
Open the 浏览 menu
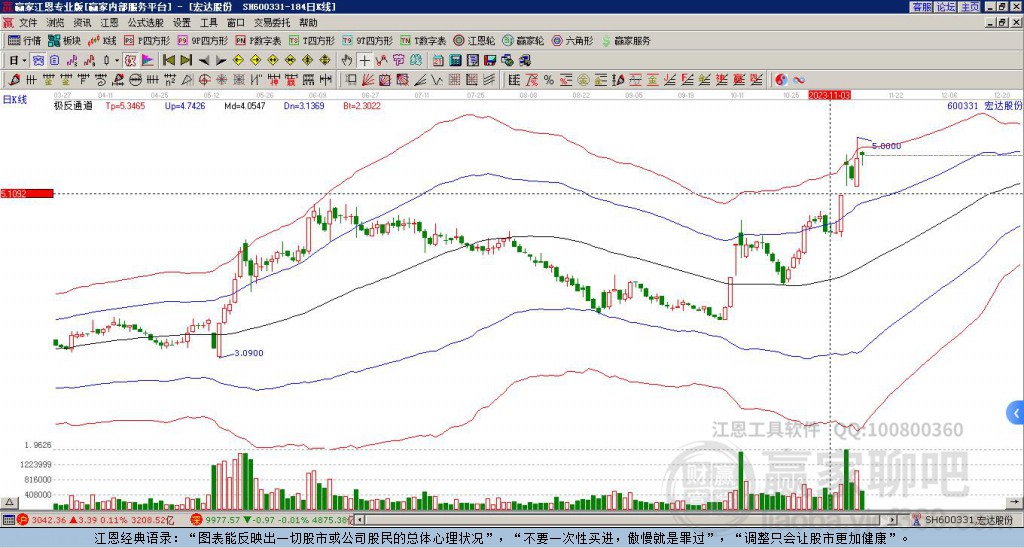point(55,23)
